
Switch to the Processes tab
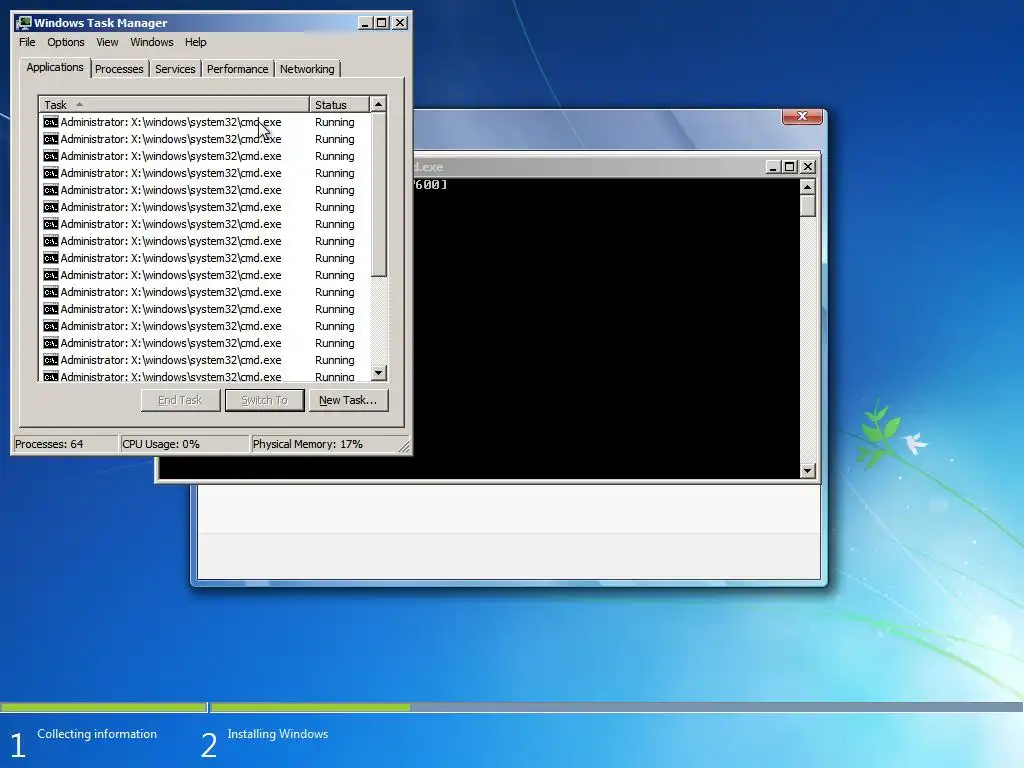tap(119, 69)
